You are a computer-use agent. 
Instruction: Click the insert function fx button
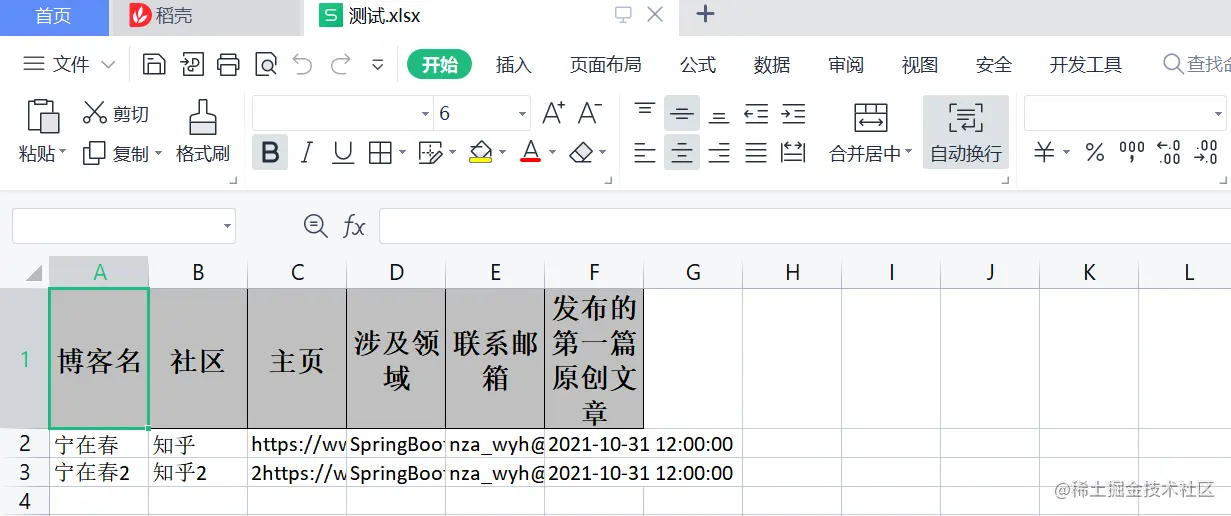tap(354, 227)
